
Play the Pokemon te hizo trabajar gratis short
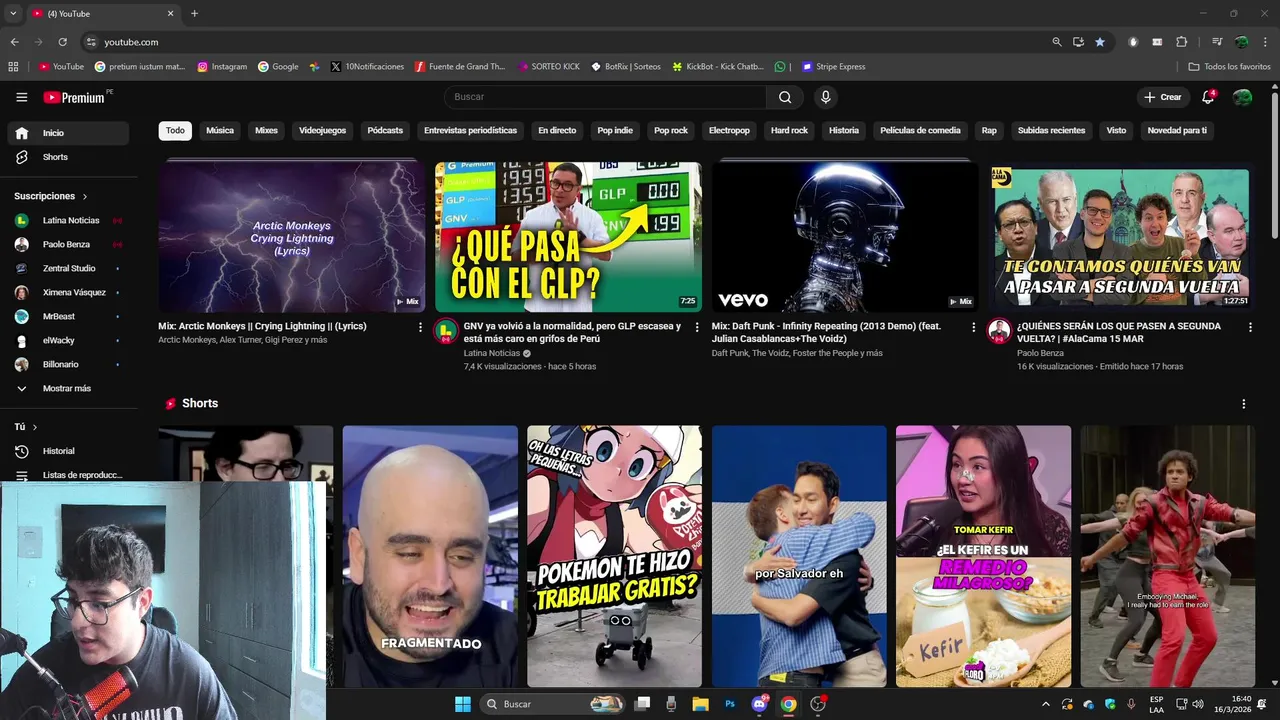614,556
